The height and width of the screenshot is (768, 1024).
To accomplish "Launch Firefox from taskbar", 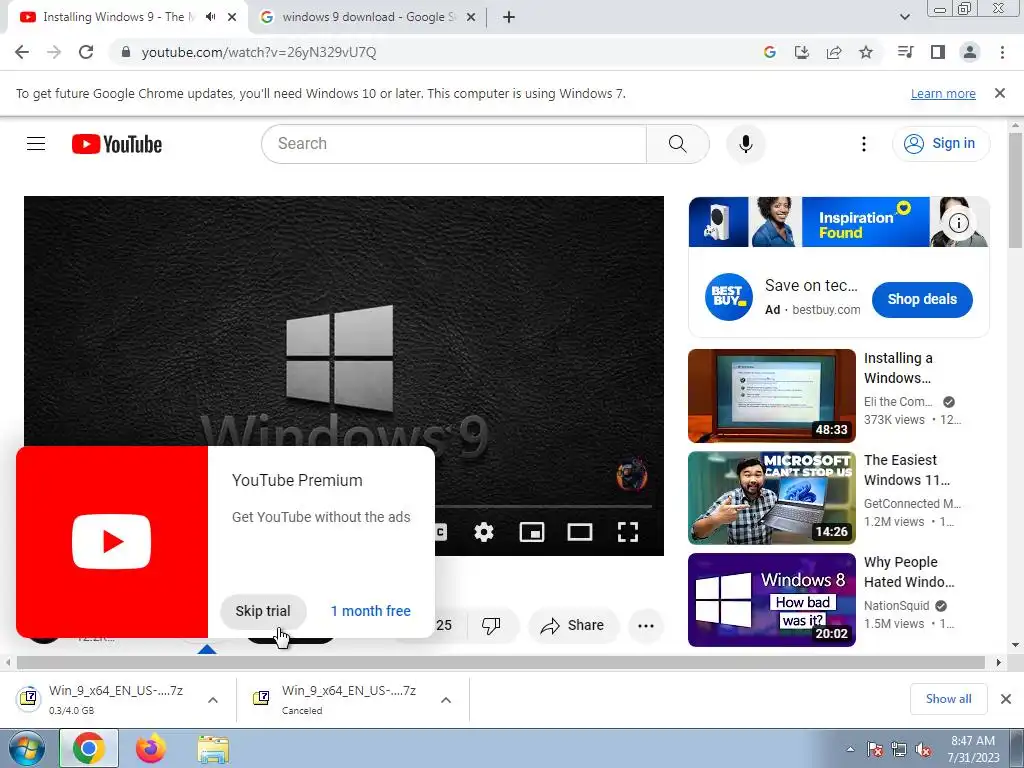I will [151, 748].
